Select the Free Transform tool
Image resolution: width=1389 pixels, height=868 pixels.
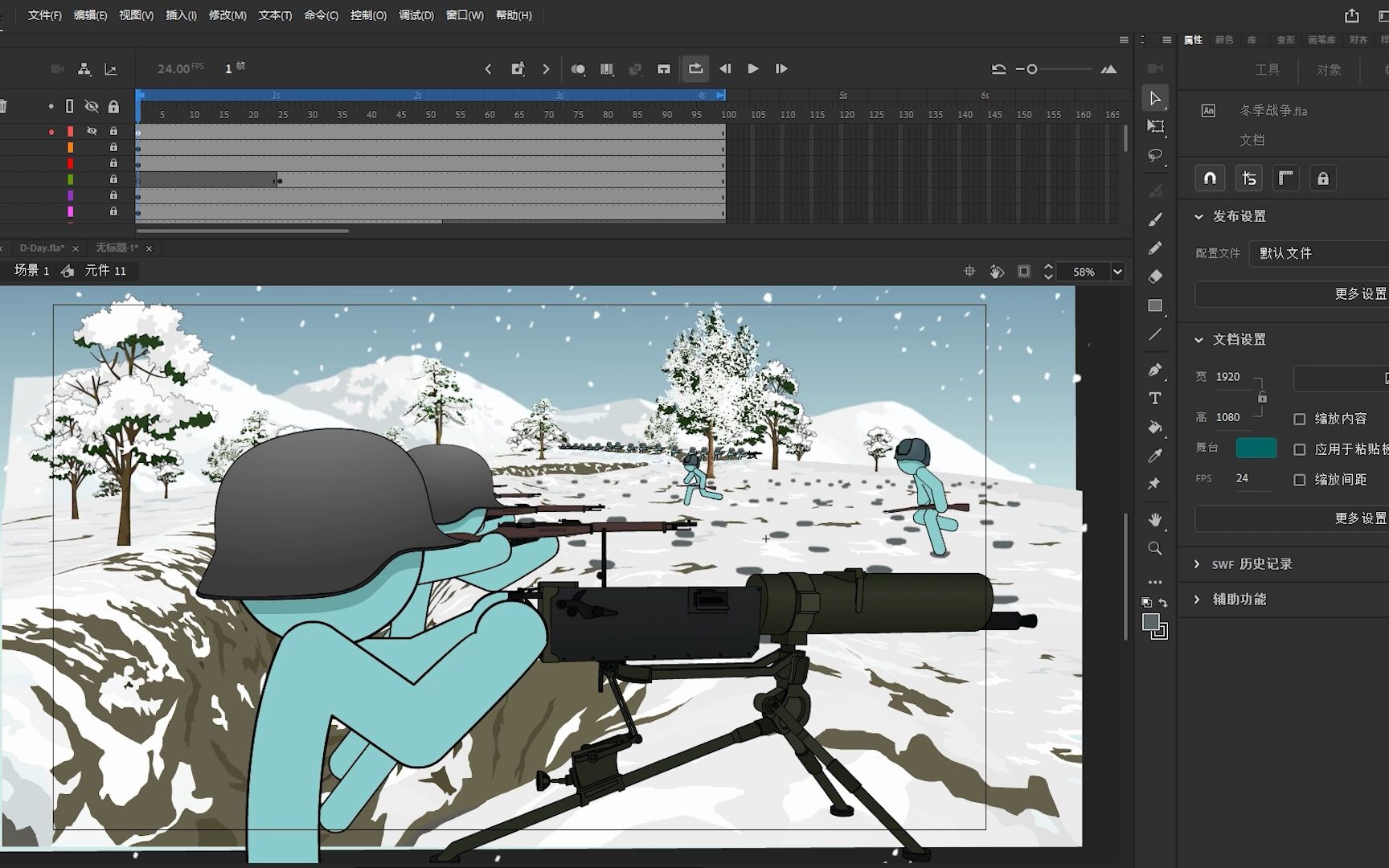[1155, 126]
